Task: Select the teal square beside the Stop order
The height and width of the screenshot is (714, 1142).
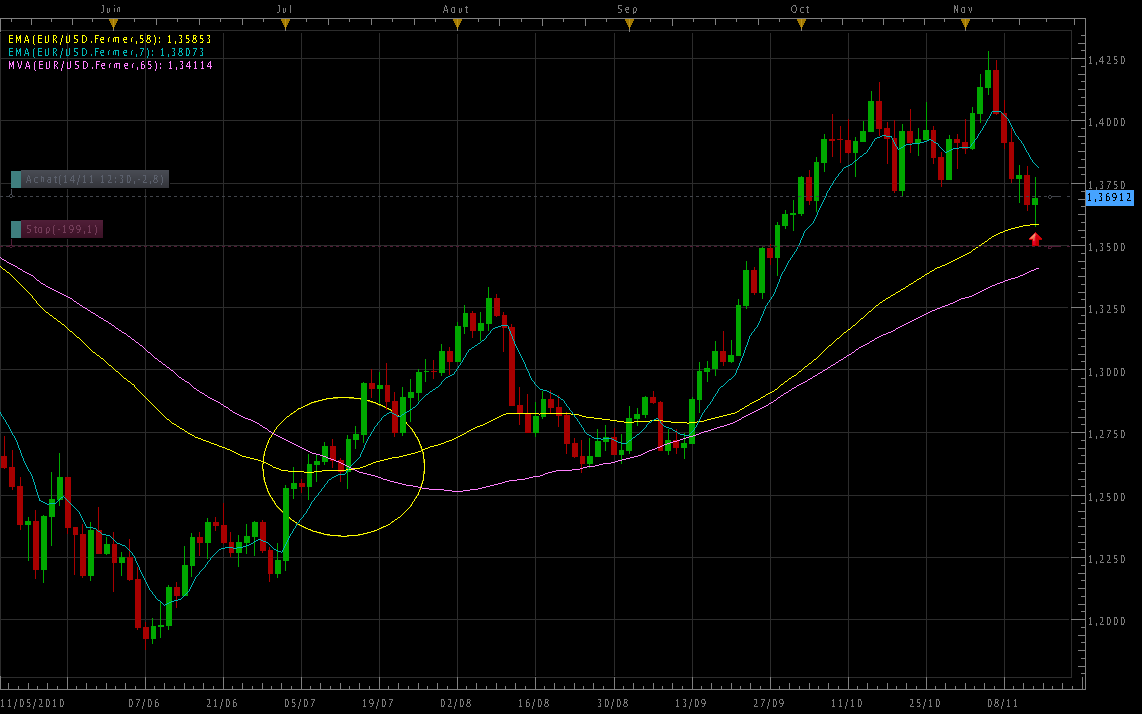Action: click(x=16, y=230)
